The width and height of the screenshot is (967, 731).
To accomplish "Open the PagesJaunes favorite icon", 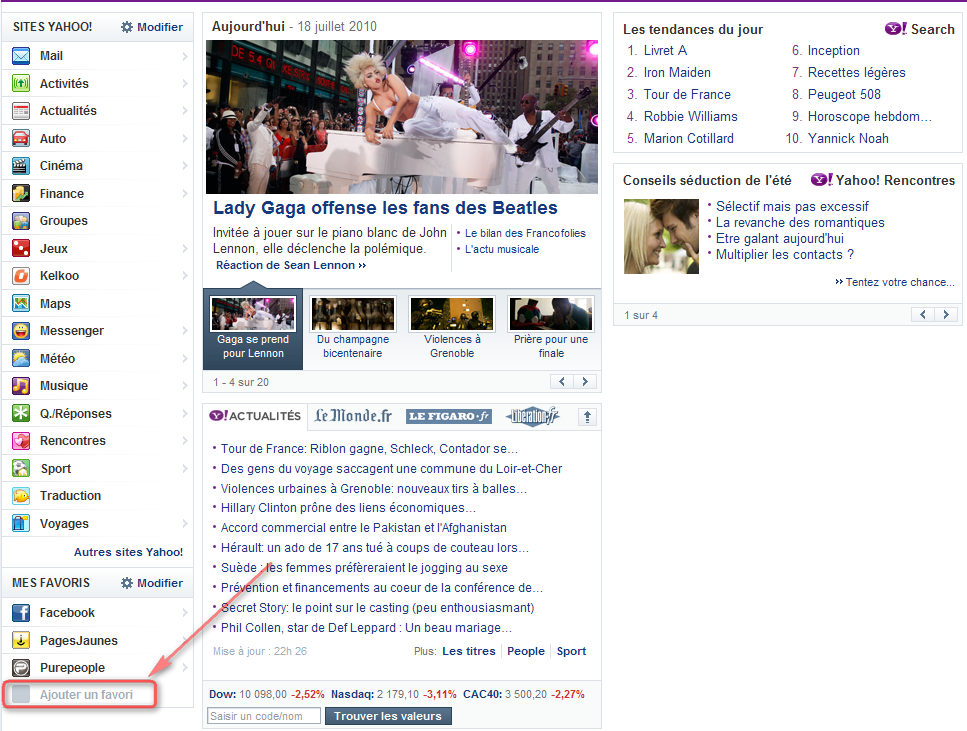I will [21, 640].
